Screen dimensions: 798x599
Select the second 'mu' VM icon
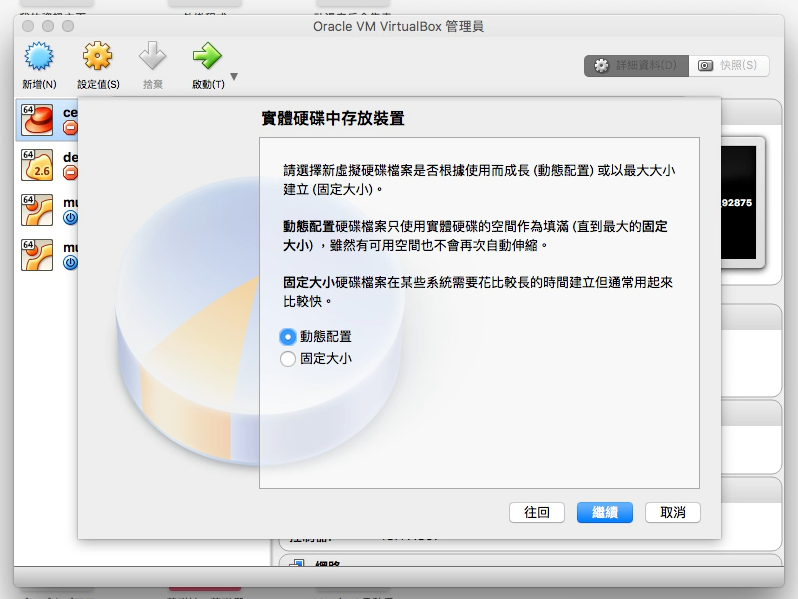37,254
